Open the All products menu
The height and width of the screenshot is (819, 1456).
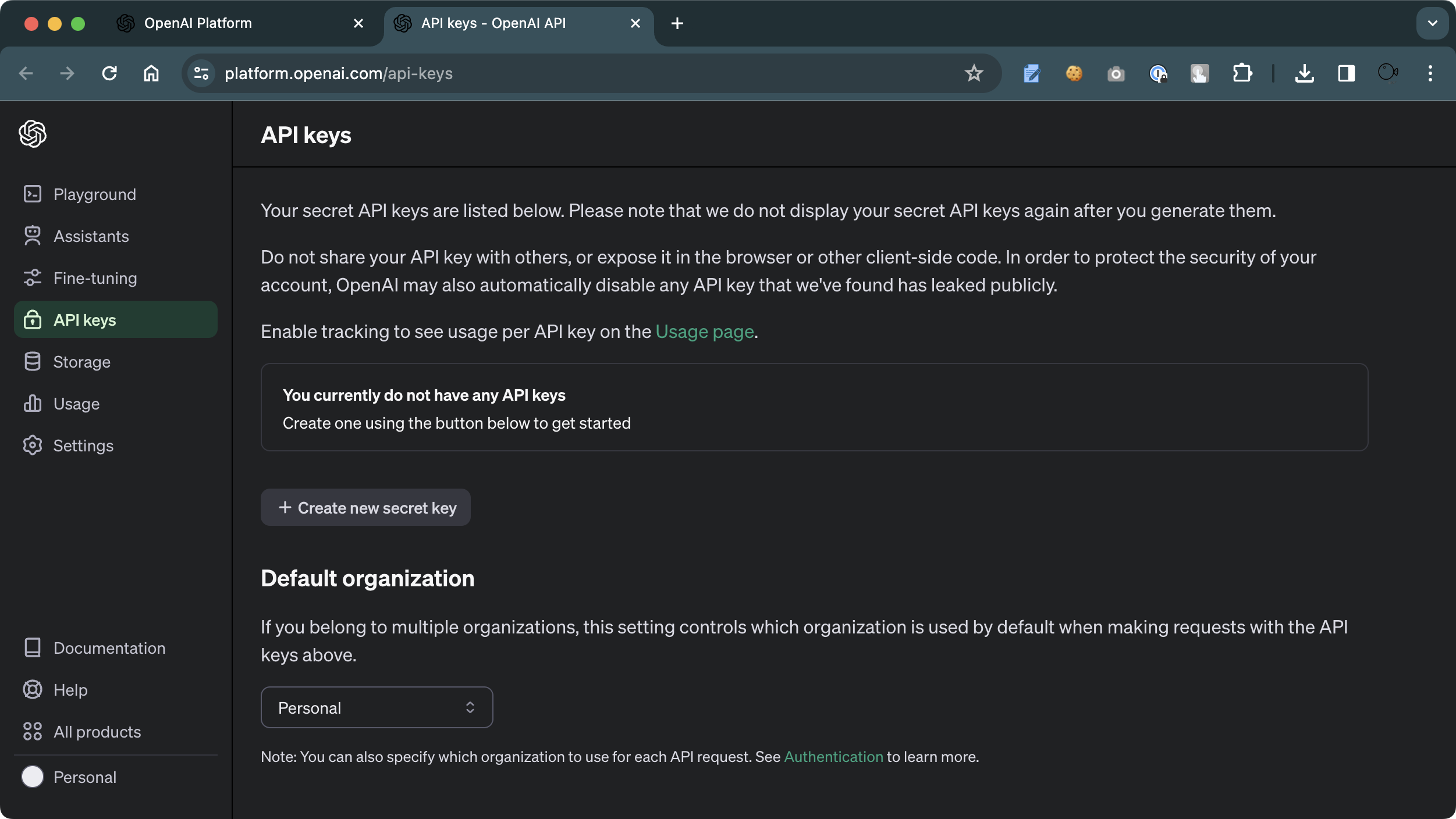pyautogui.click(x=97, y=732)
